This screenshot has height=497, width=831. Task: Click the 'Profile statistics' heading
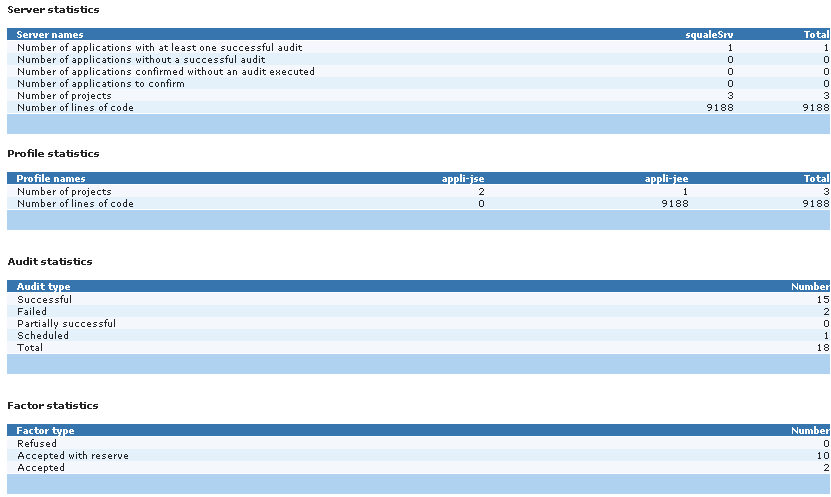coord(53,154)
